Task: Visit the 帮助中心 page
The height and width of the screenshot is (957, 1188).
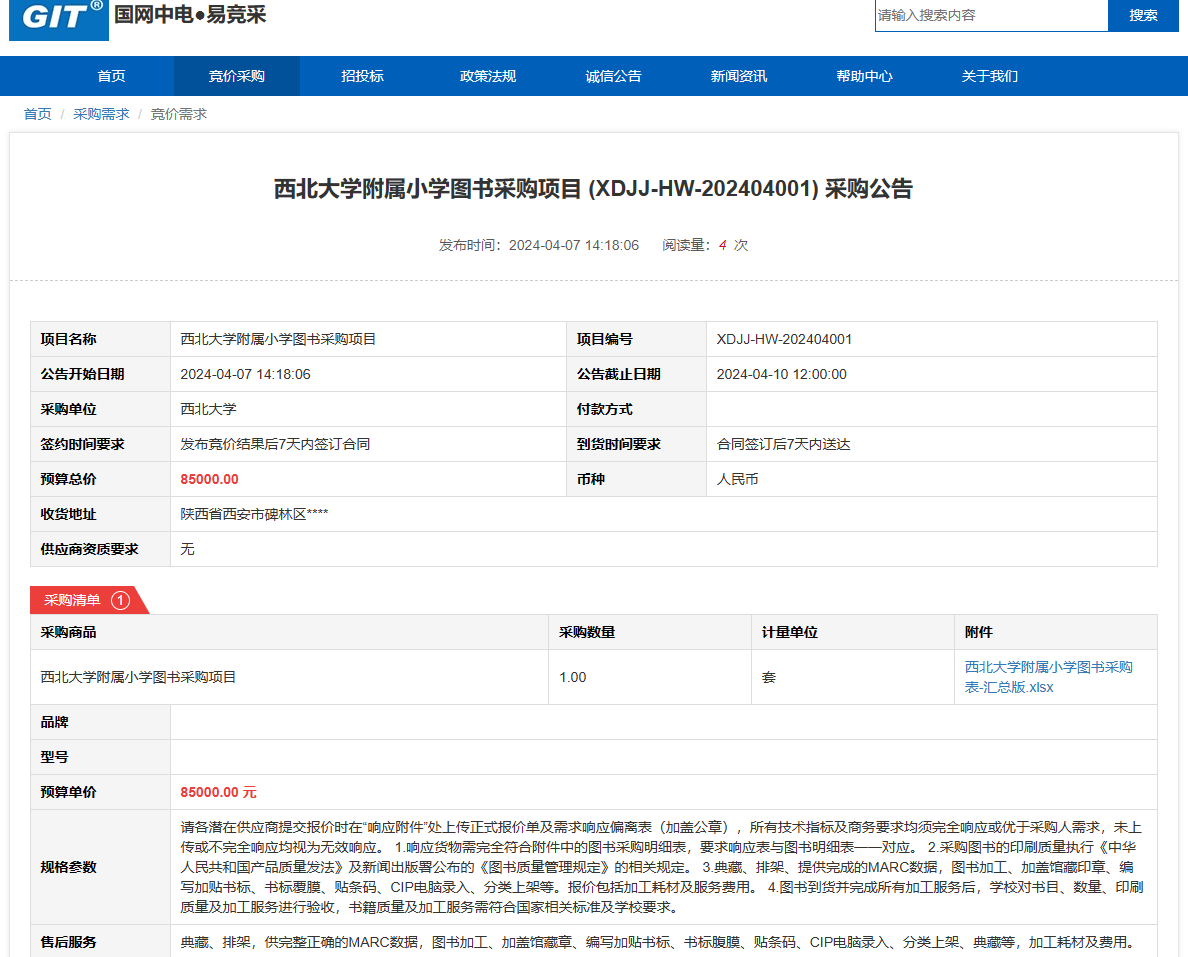Action: (864, 76)
